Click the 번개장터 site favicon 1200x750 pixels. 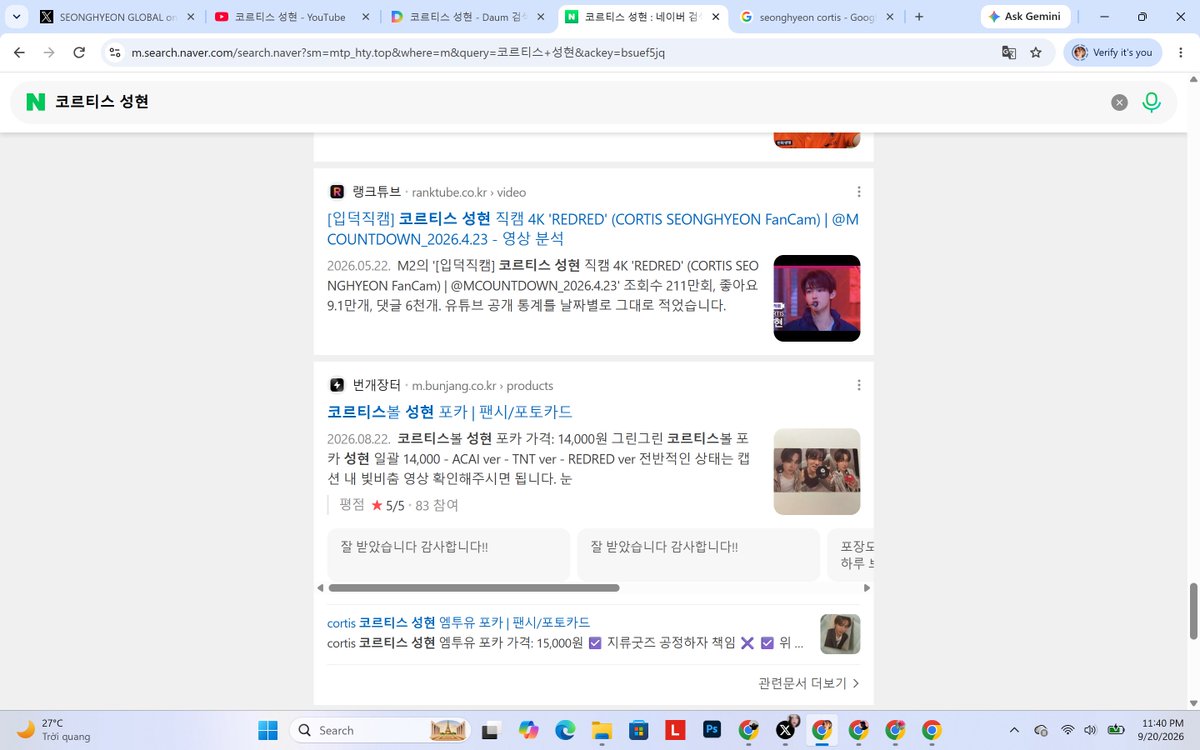coord(337,385)
